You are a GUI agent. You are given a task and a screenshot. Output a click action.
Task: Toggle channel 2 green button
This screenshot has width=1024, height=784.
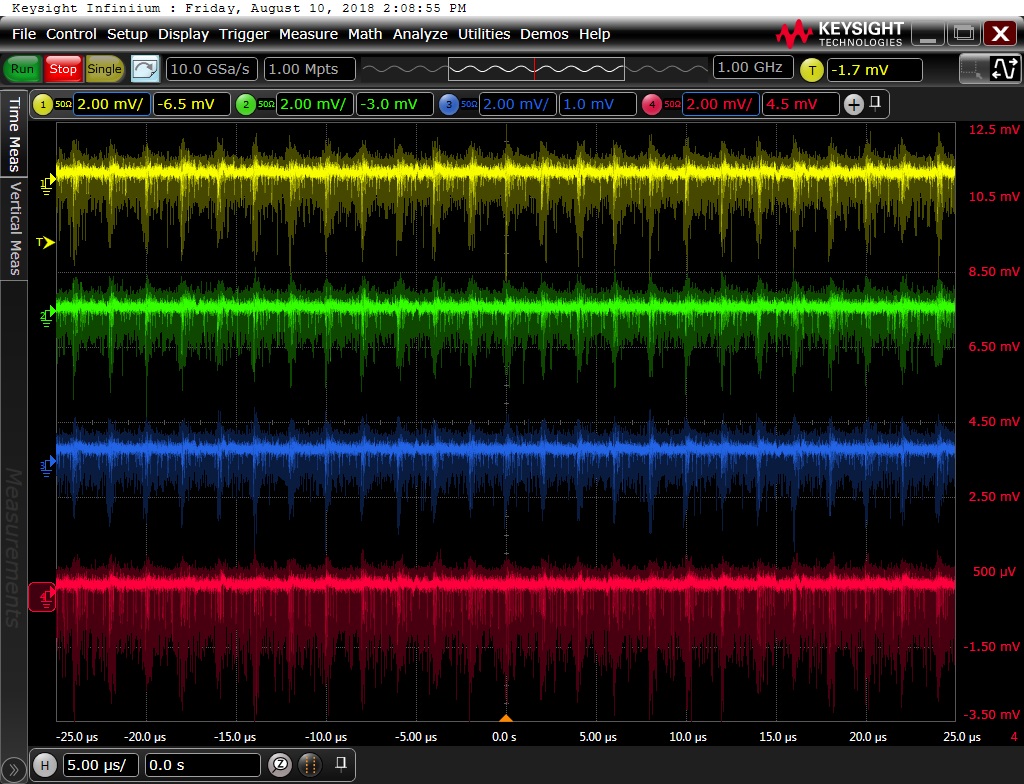click(x=246, y=105)
